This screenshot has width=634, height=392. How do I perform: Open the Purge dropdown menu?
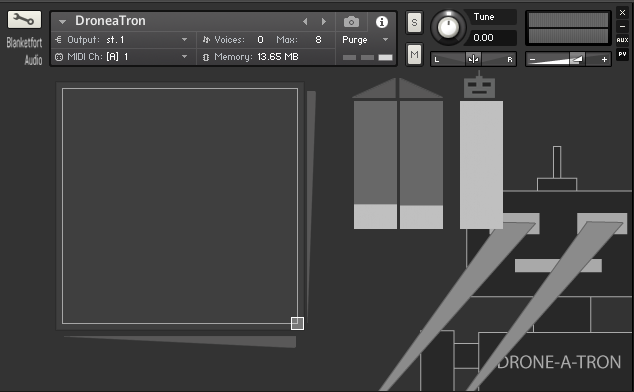[365, 40]
